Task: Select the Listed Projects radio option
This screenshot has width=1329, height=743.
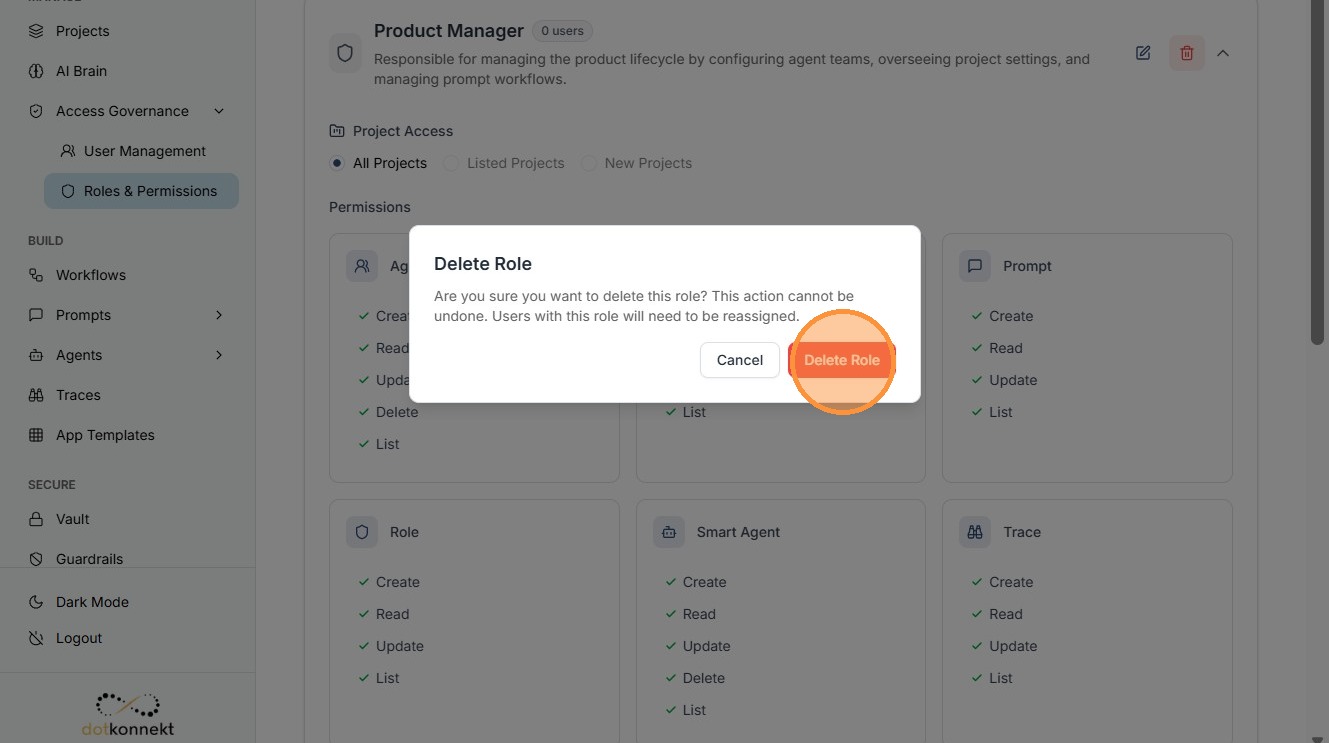Action: point(451,163)
